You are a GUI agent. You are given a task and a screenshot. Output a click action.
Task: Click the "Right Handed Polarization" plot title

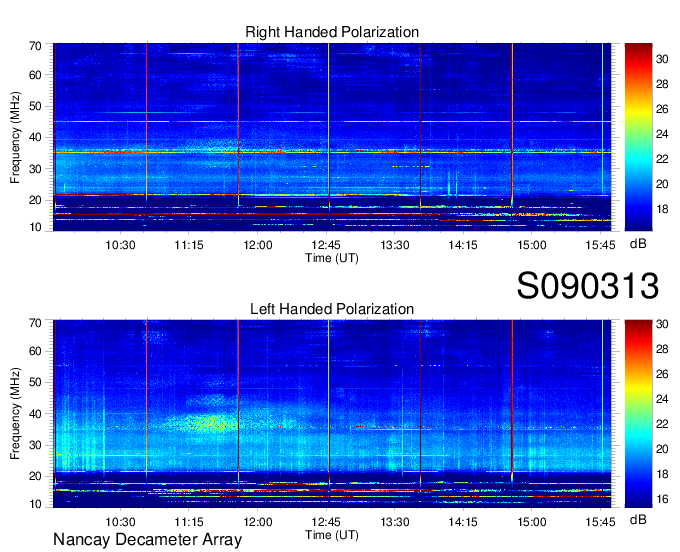pos(332,32)
